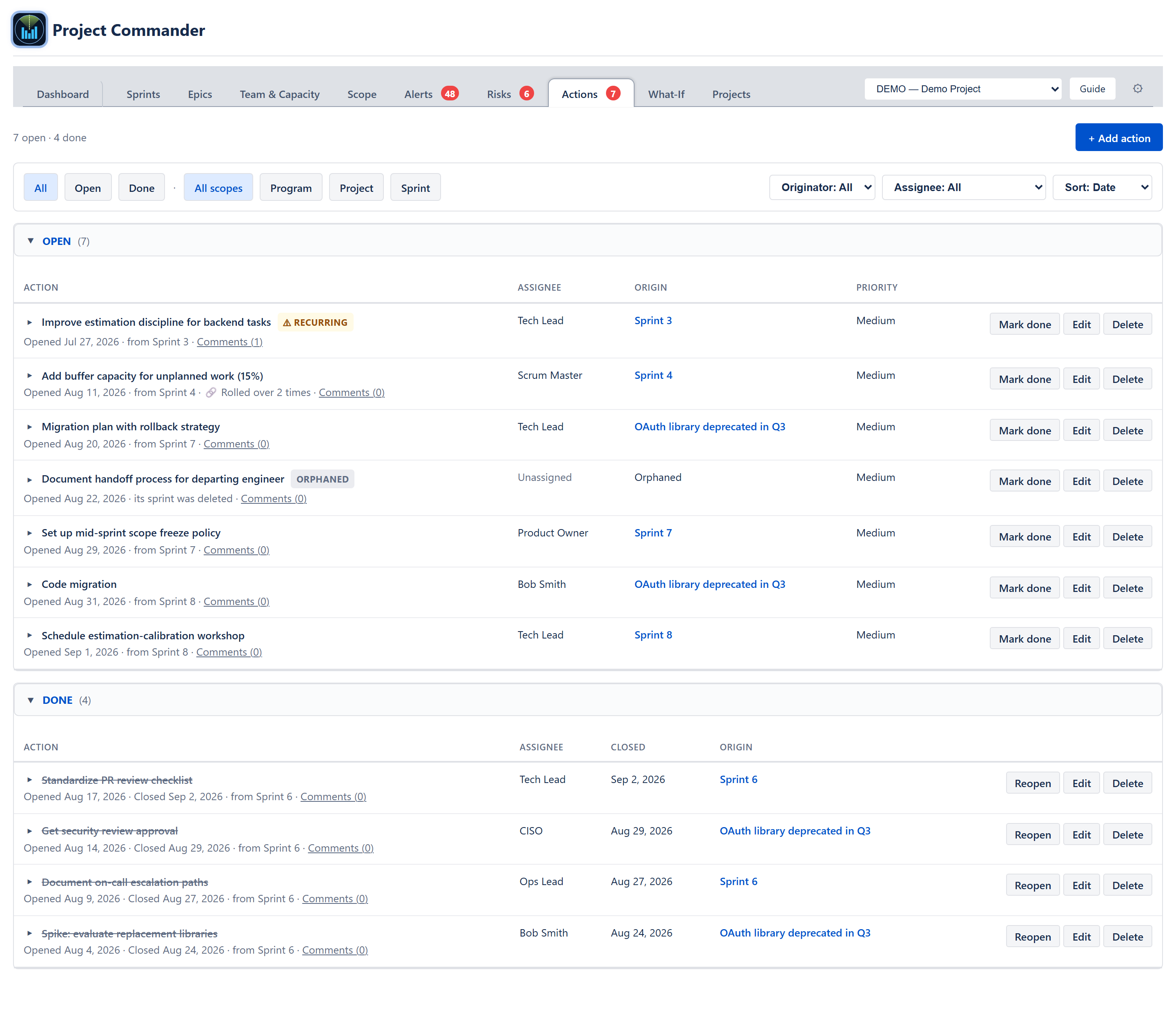
Task: Mark done the Code migration action
Action: click(x=1025, y=588)
